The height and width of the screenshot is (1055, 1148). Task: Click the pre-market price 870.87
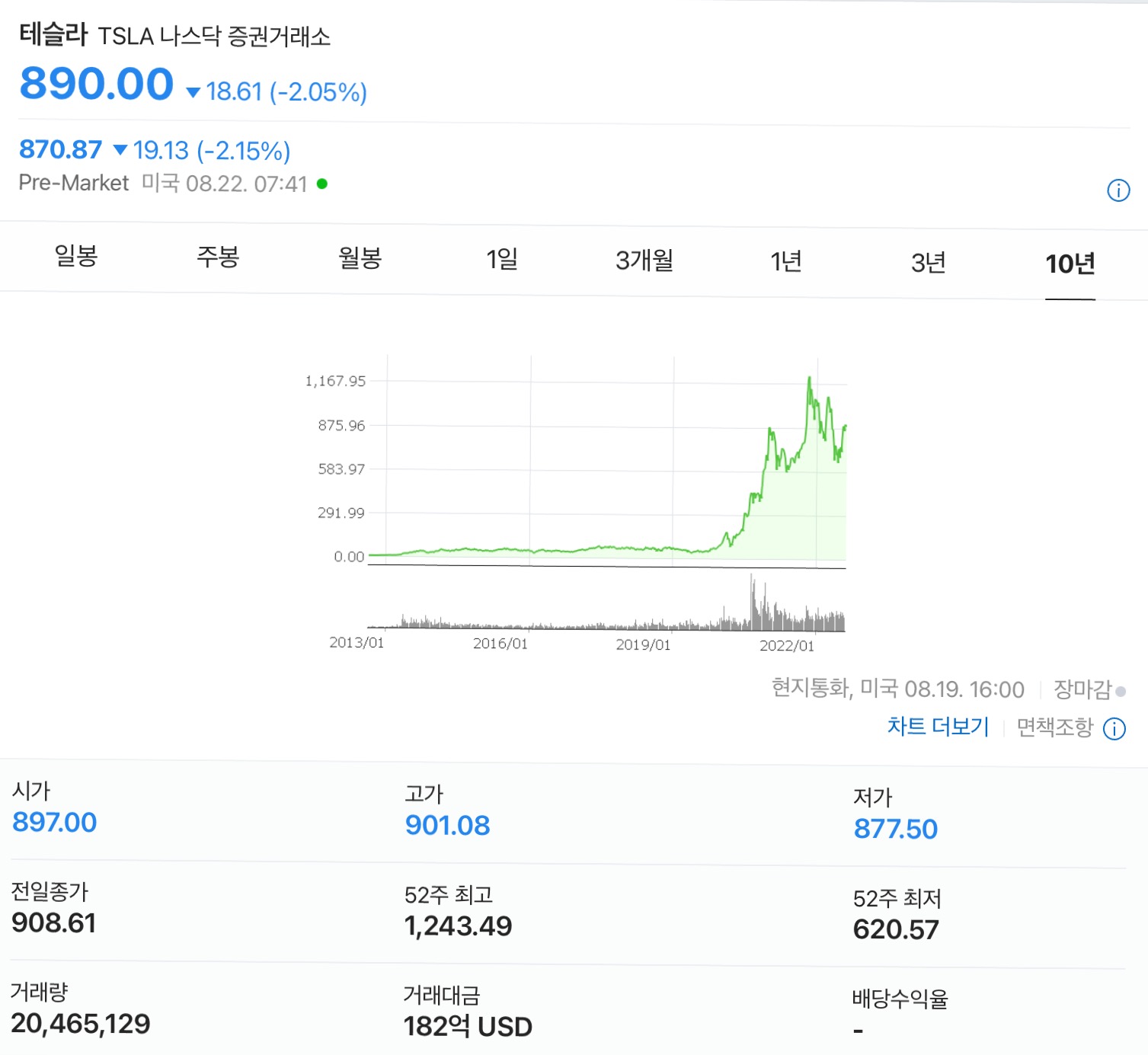60,149
